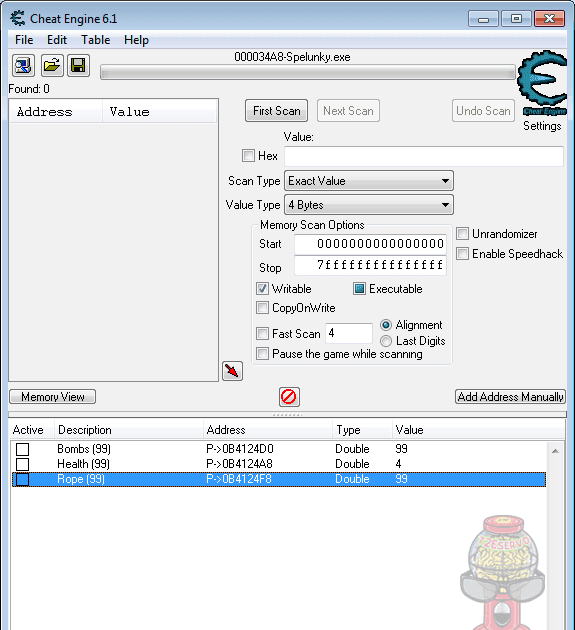Click into the scan Value input field

coord(424,156)
